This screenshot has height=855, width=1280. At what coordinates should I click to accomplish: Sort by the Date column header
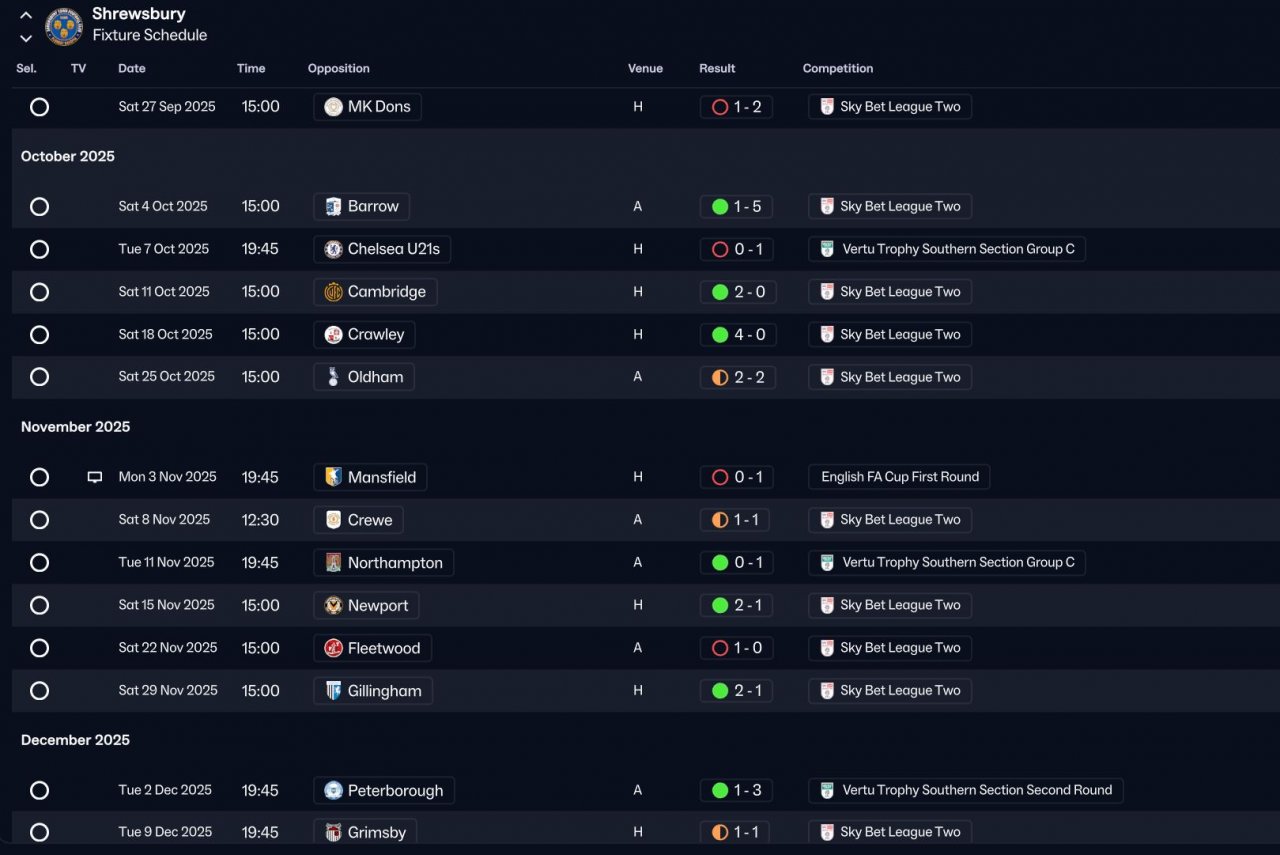[x=132, y=69]
